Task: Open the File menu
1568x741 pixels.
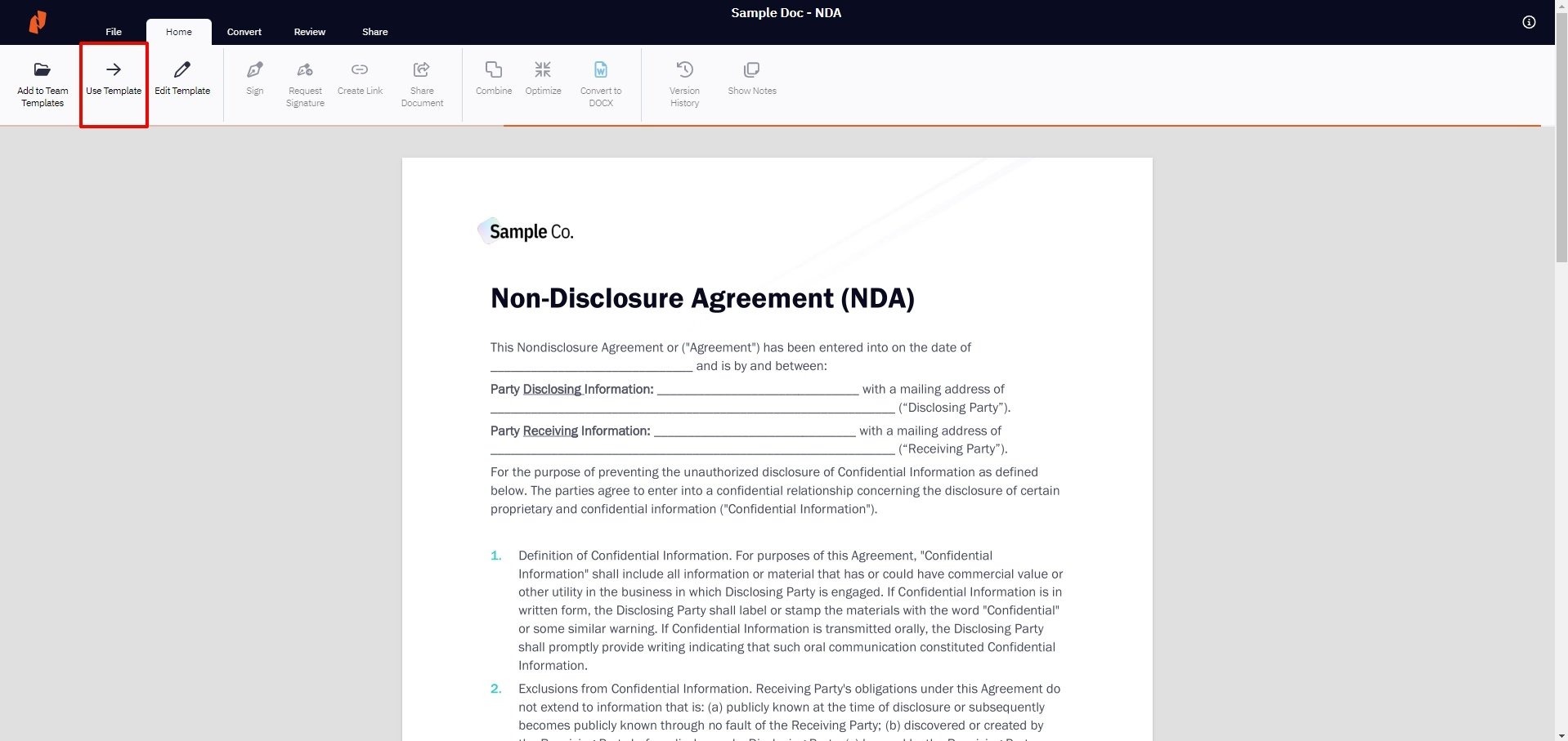Action: tap(113, 32)
